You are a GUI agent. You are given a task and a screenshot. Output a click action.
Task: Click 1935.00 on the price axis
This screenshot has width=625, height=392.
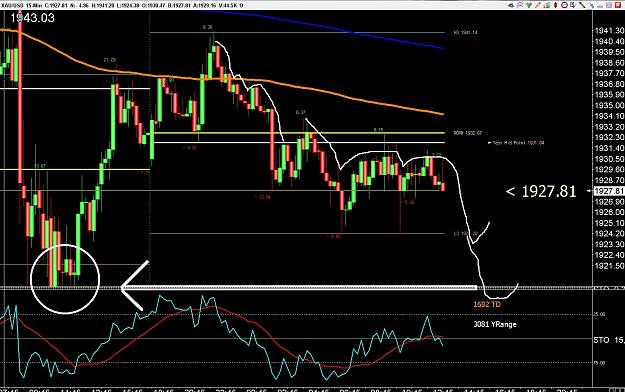pyautogui.click(x=609, y=106)
